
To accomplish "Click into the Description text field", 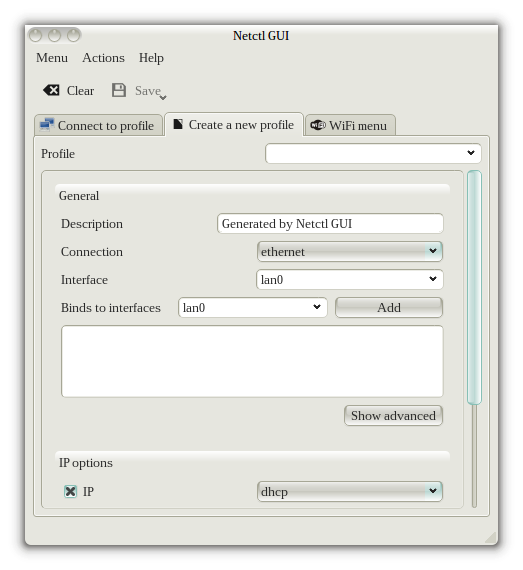I will 330,224.
